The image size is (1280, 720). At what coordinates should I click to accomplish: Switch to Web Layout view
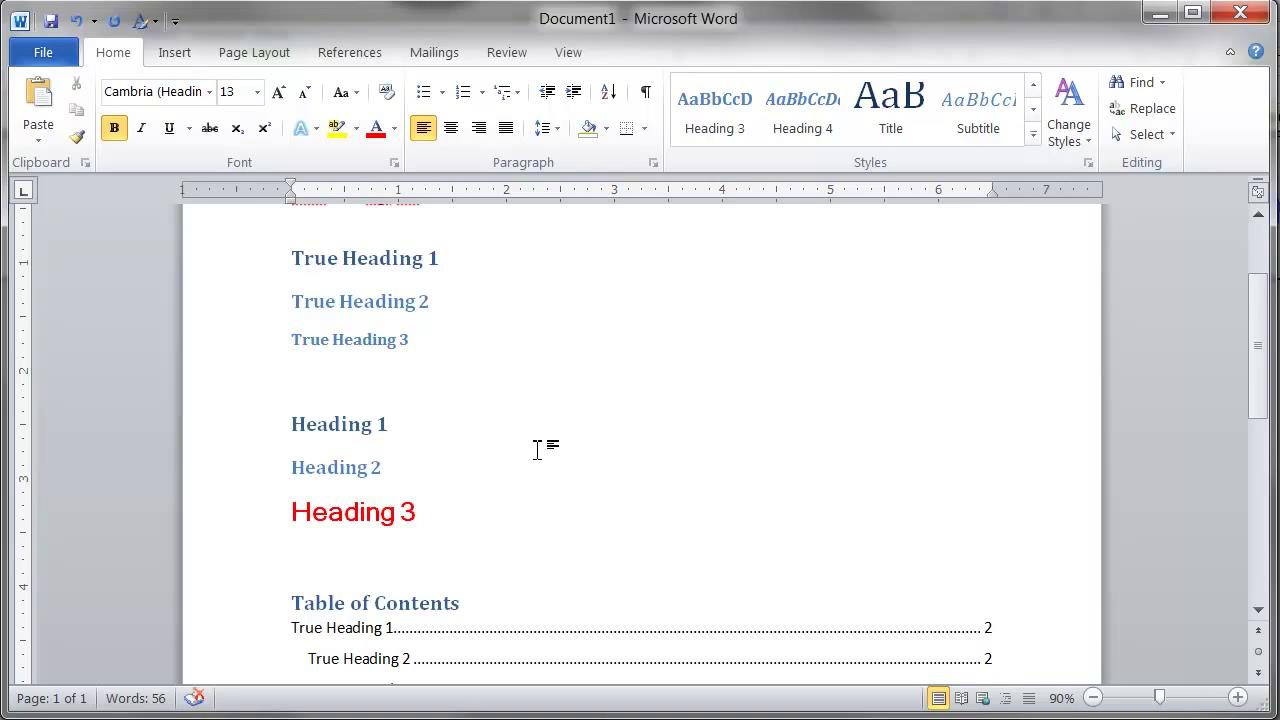[x=983, y=698]
